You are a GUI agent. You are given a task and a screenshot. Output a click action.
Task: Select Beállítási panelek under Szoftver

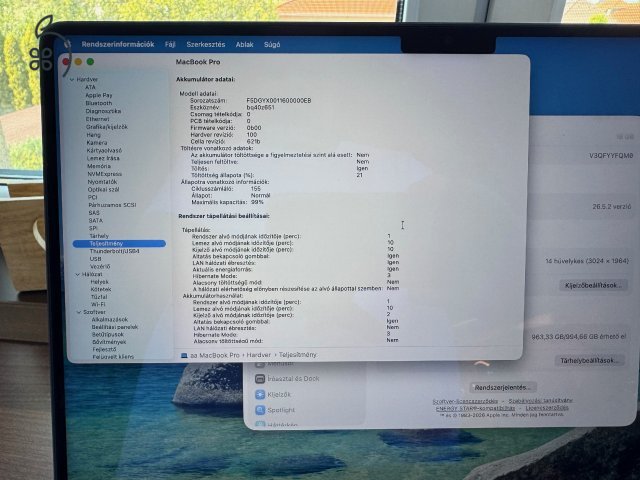115,327
